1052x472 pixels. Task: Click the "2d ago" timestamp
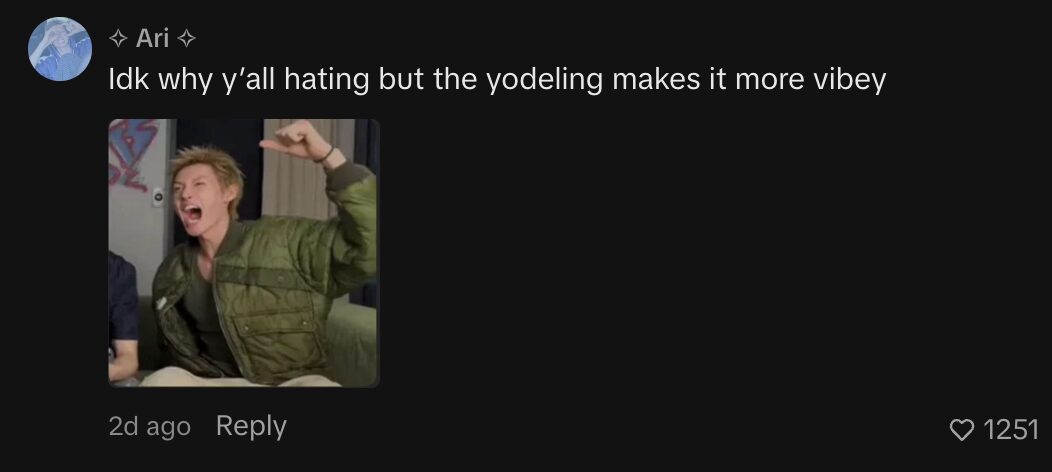[150, 427]
